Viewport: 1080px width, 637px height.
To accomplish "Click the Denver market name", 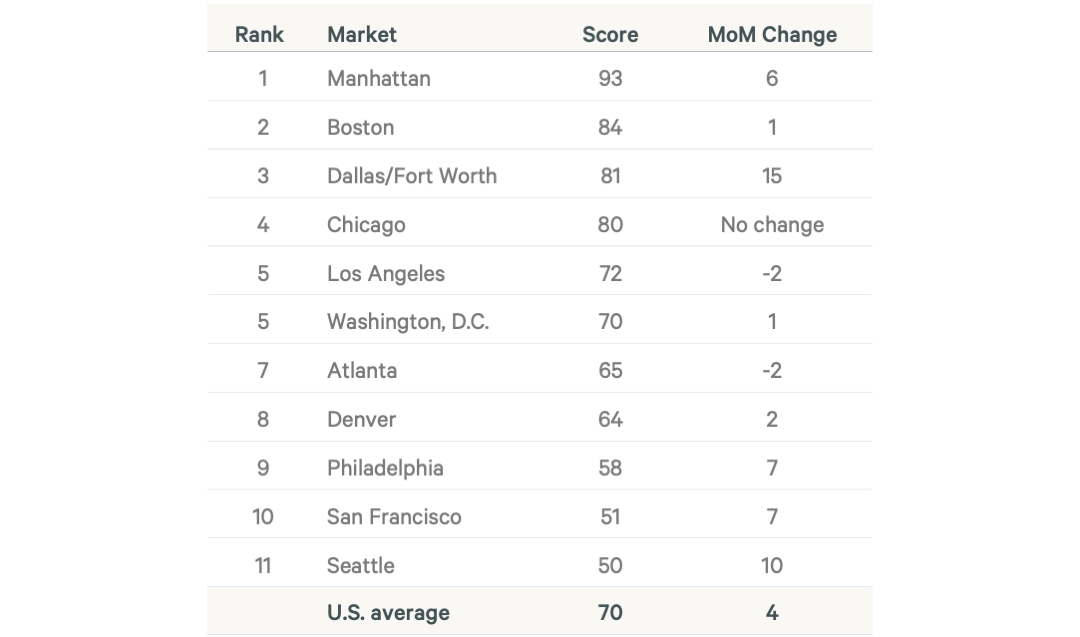I will coord(362,419).
